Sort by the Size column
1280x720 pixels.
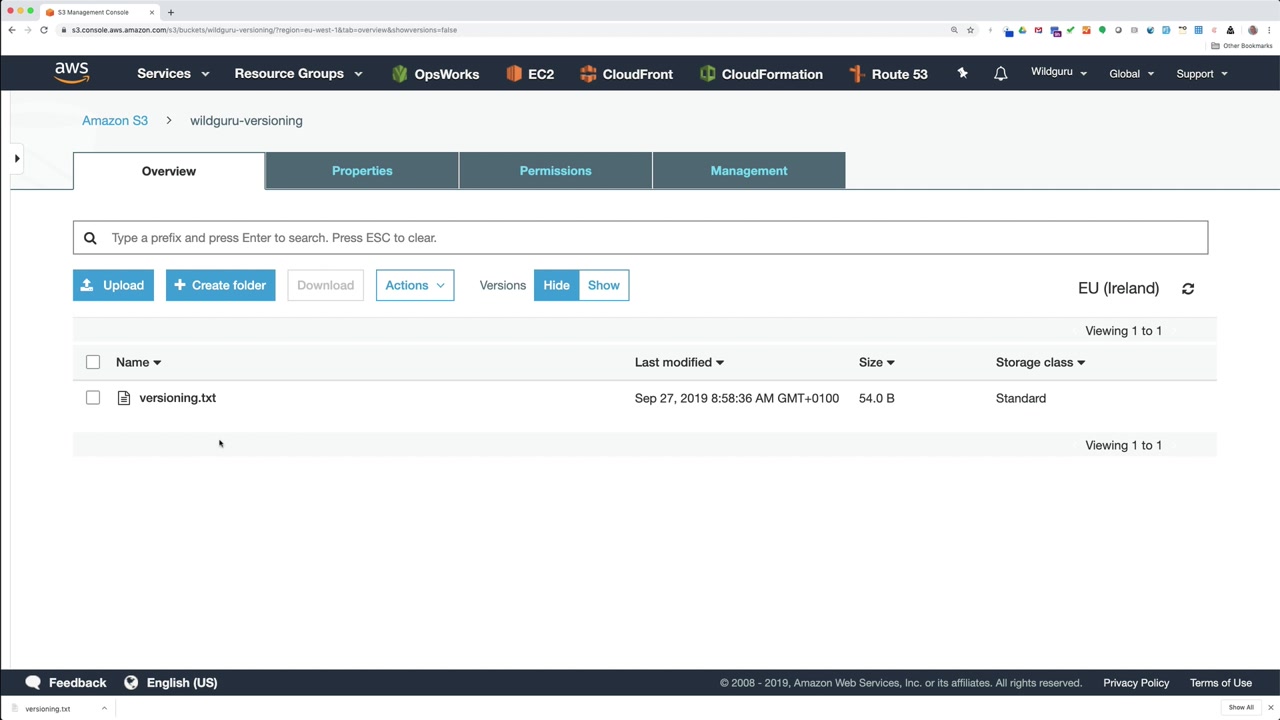(x=877, y=362)
